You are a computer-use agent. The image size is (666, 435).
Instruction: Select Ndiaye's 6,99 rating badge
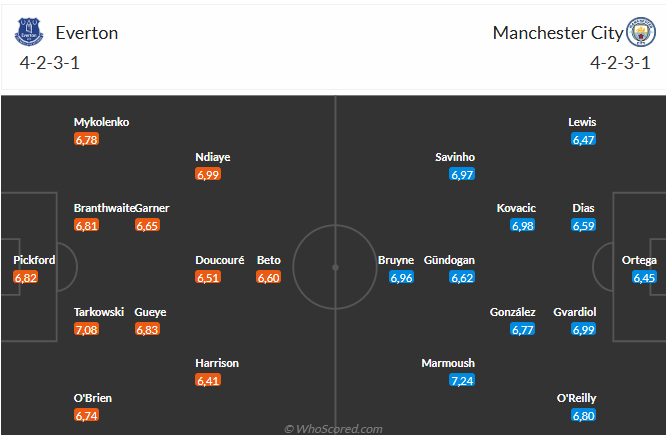tap(208, 174)
